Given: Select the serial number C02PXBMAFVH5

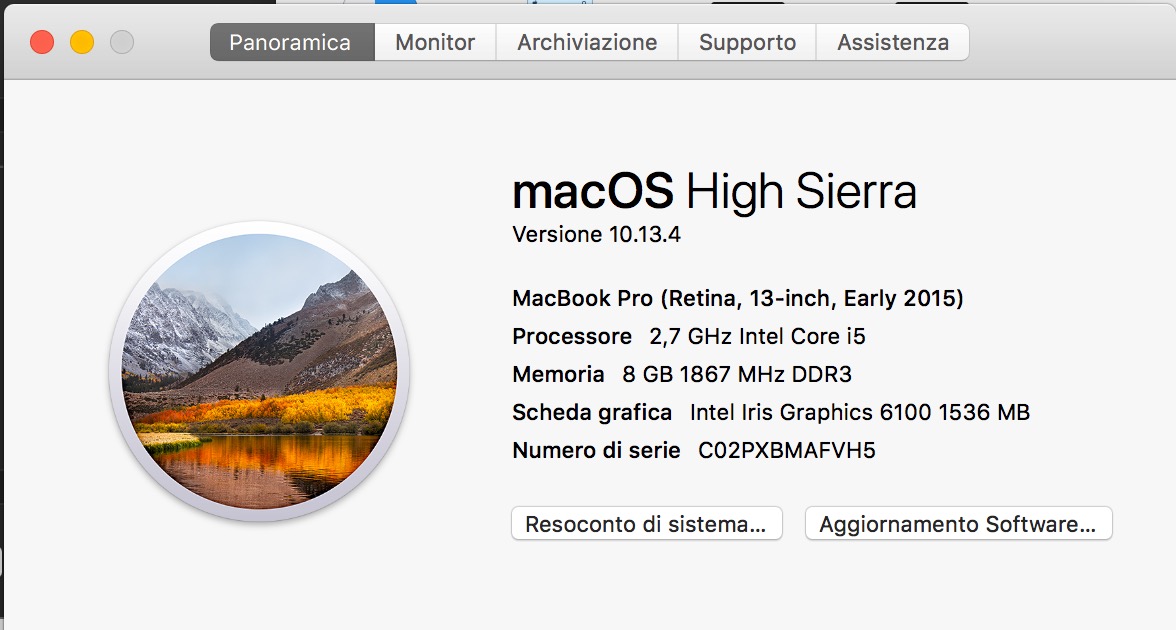Looking at the screenshot, I should (787, 450).
